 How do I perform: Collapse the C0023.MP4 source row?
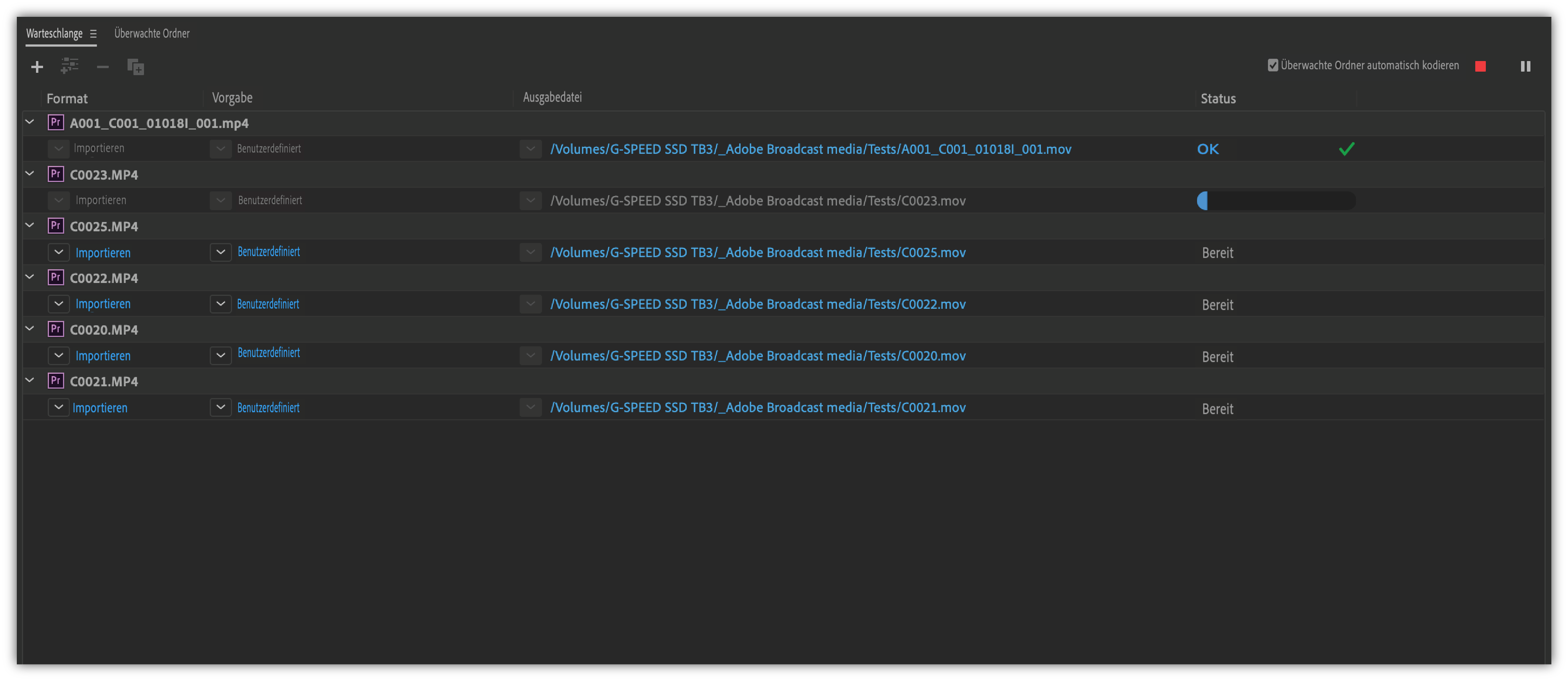coord(29,174)
